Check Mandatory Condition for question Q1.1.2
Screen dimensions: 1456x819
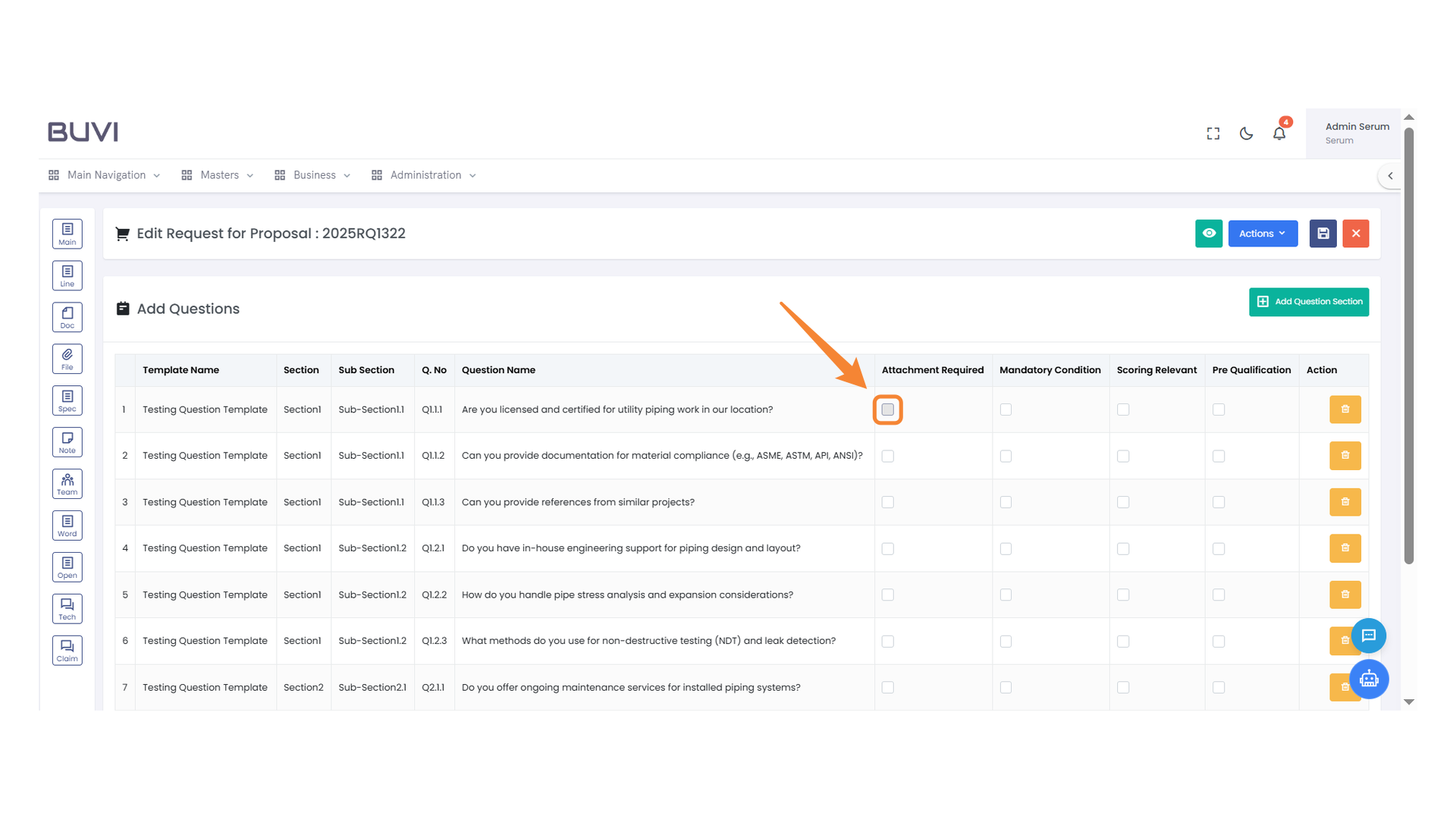[x=1006, y=456]
